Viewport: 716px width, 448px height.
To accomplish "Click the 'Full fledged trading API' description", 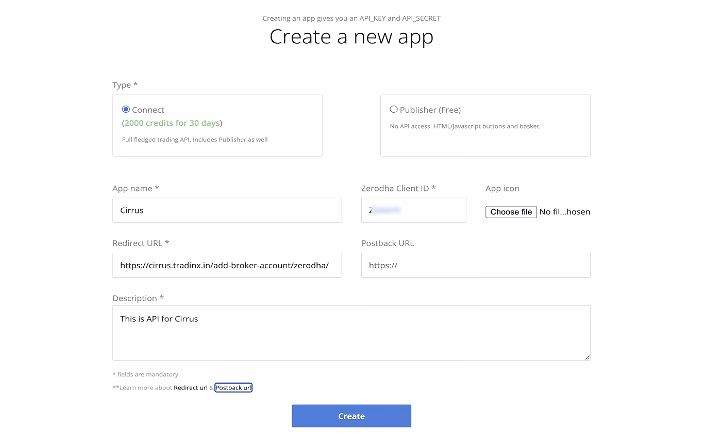I will click(x=187, y=139).
